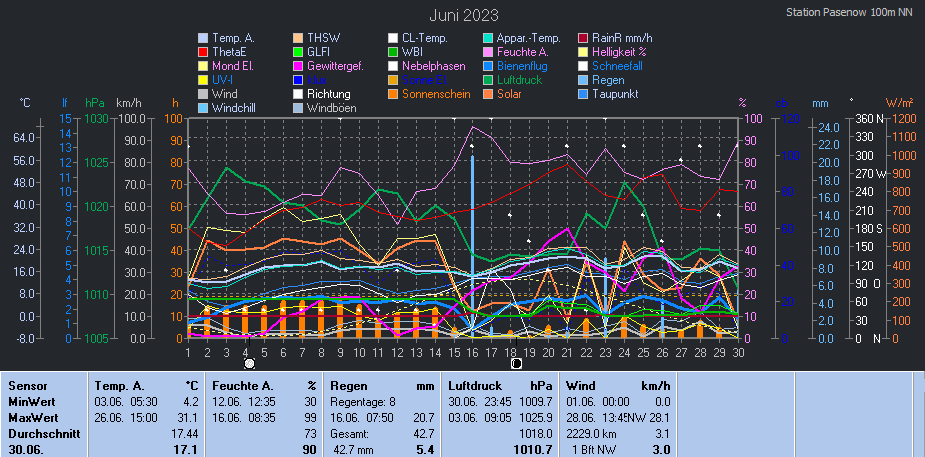Image resolution: width=925 pixels, height=457 pixels.
Task: Click the orange Sonnenschein legend swatch
Action: tap(392, 94)
